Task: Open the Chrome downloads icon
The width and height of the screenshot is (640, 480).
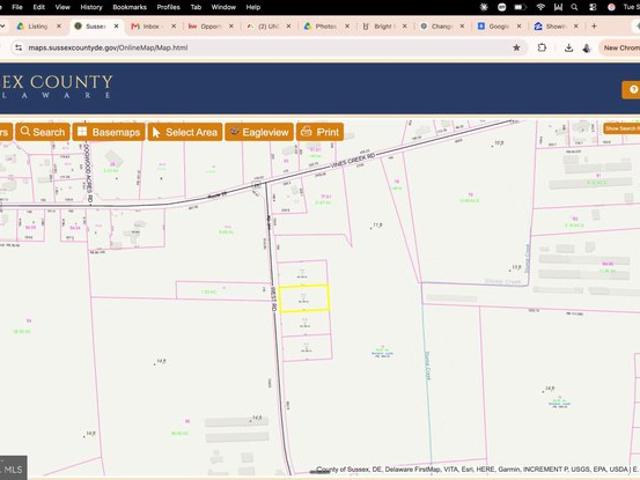Action: tap(568, 48)
